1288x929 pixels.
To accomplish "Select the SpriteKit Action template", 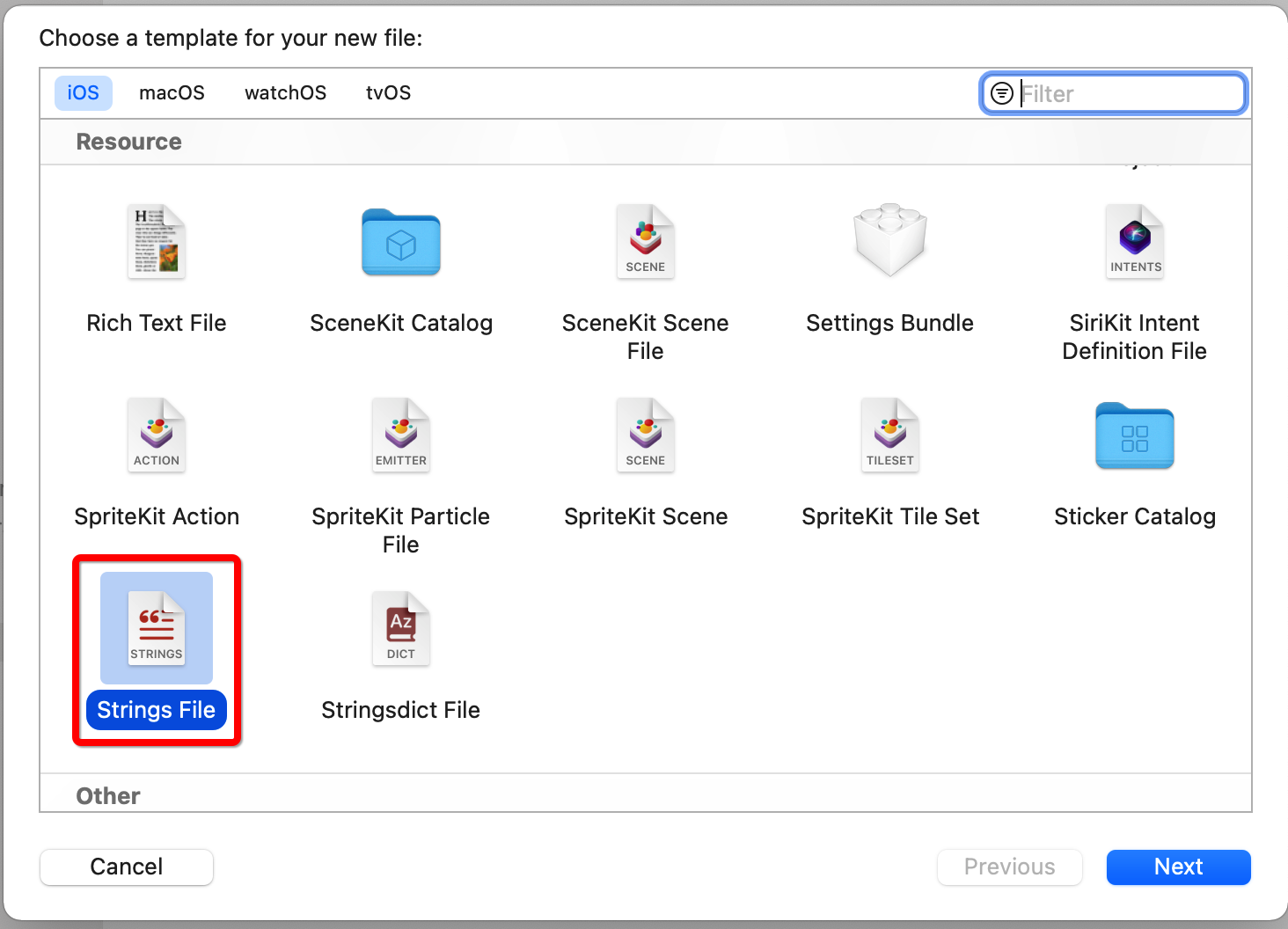I will click(156, 457).
